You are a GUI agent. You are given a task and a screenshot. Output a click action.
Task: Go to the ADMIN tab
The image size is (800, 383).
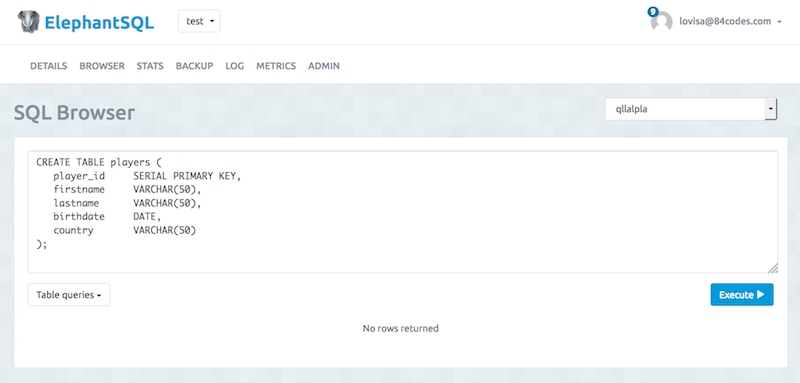click(324, 66)
